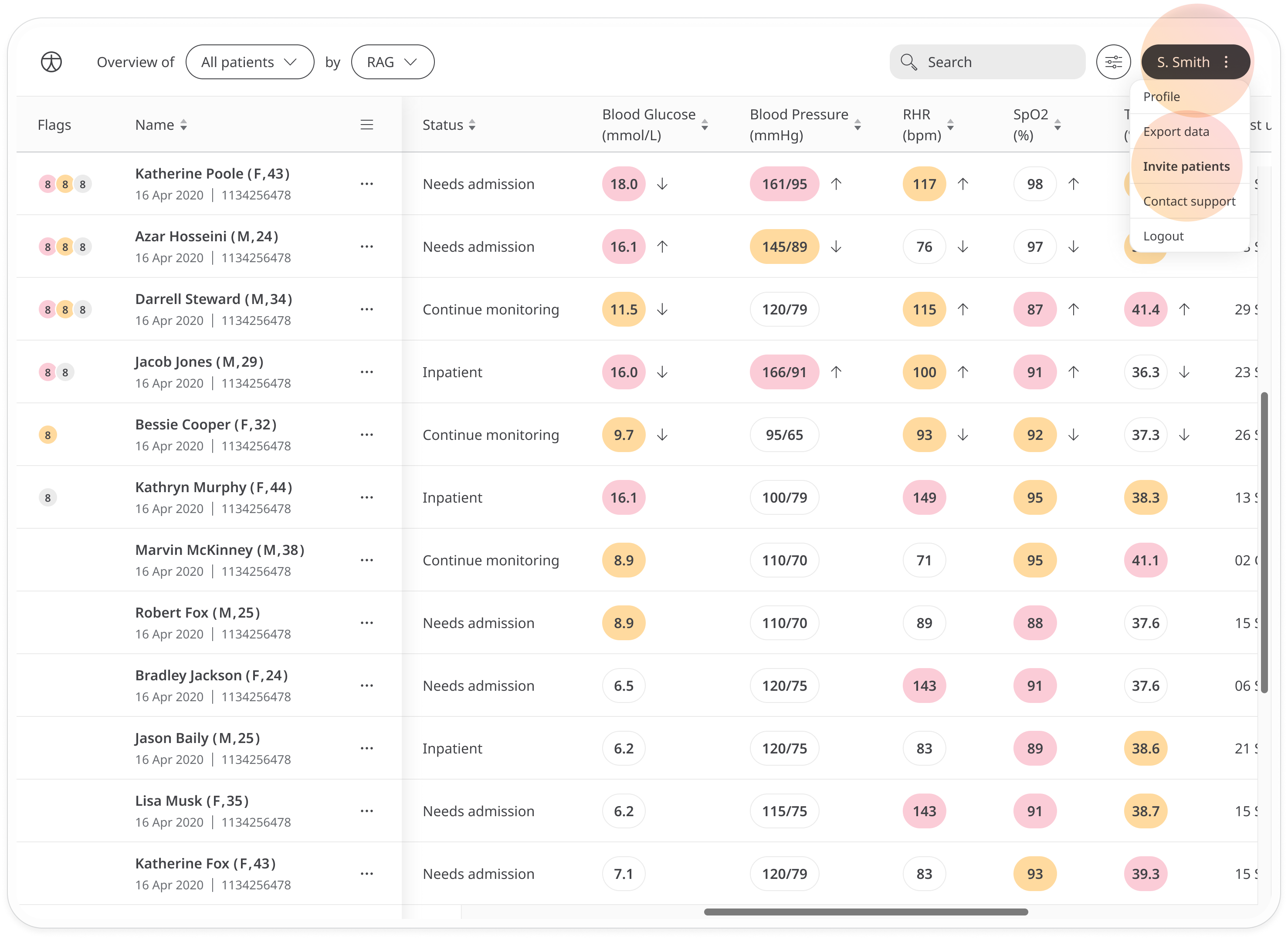Screen dimensions: 1288x939
Task: Open the column list menu icon
Action: [x=367, y=125]
